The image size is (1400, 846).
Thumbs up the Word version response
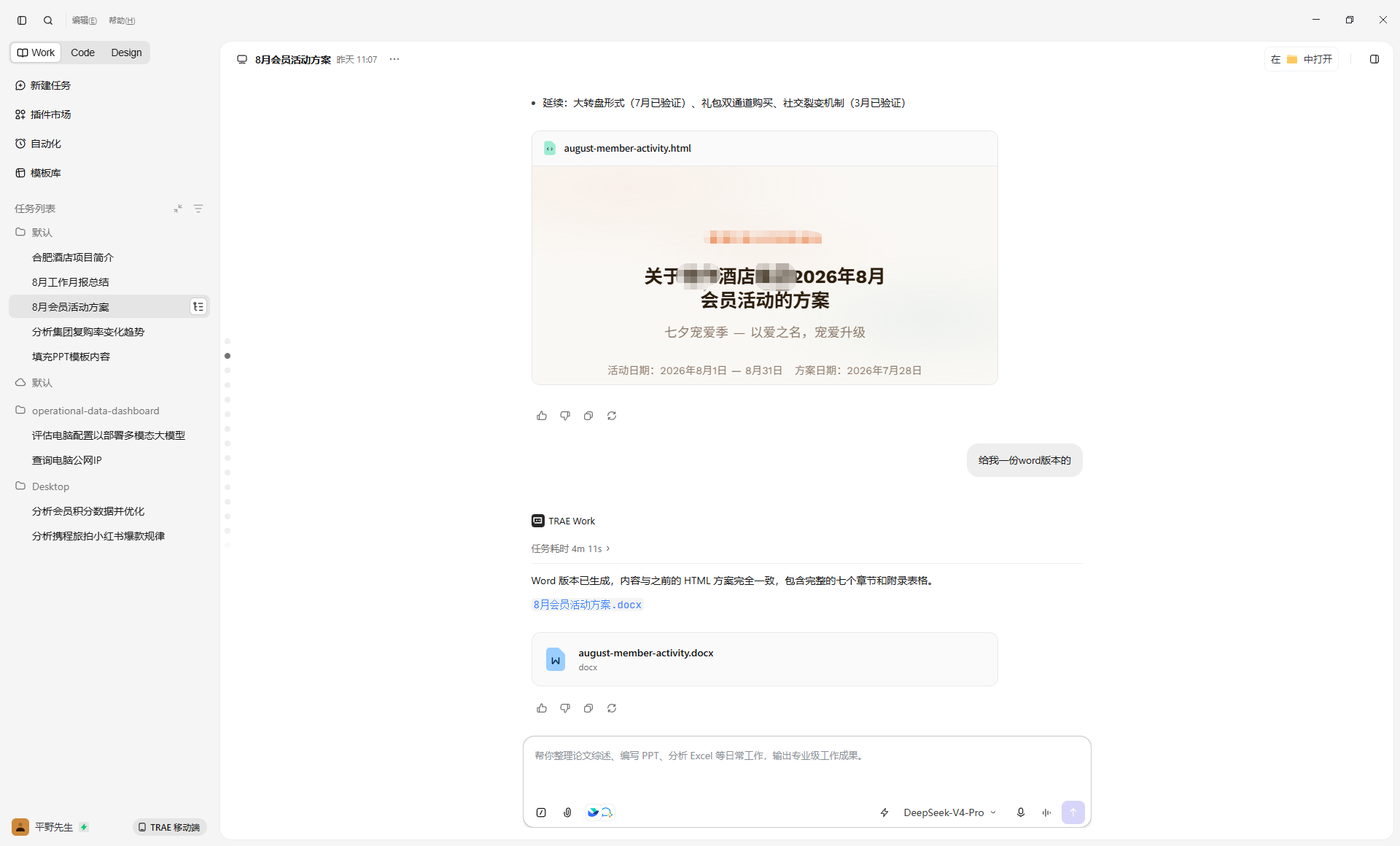point(542,708)
